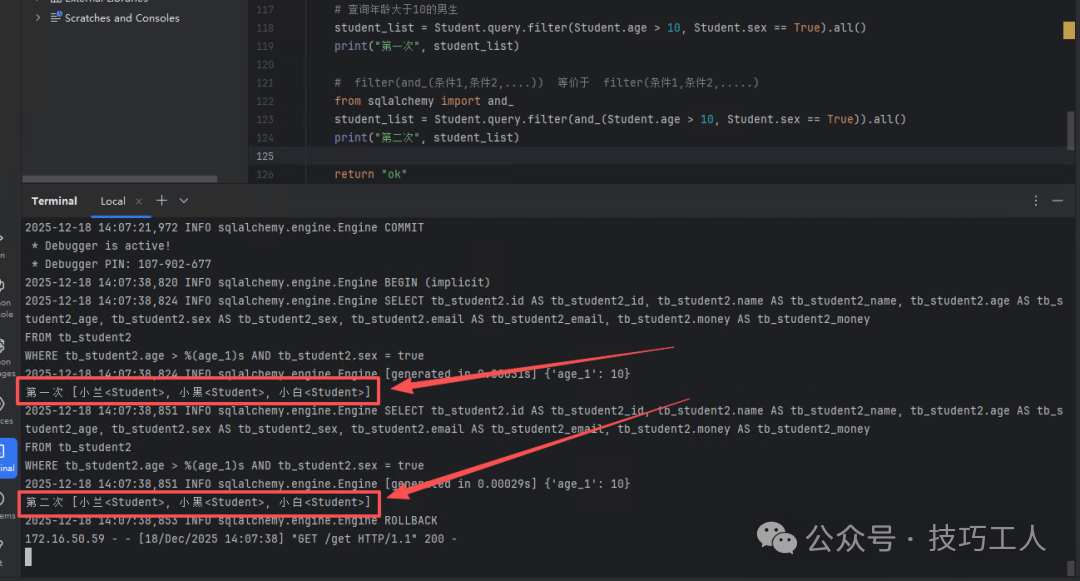Open the Terminal options three-dot menu
The height and width of the screenshot is (581, 1080).
click(x=1035, y=200)
